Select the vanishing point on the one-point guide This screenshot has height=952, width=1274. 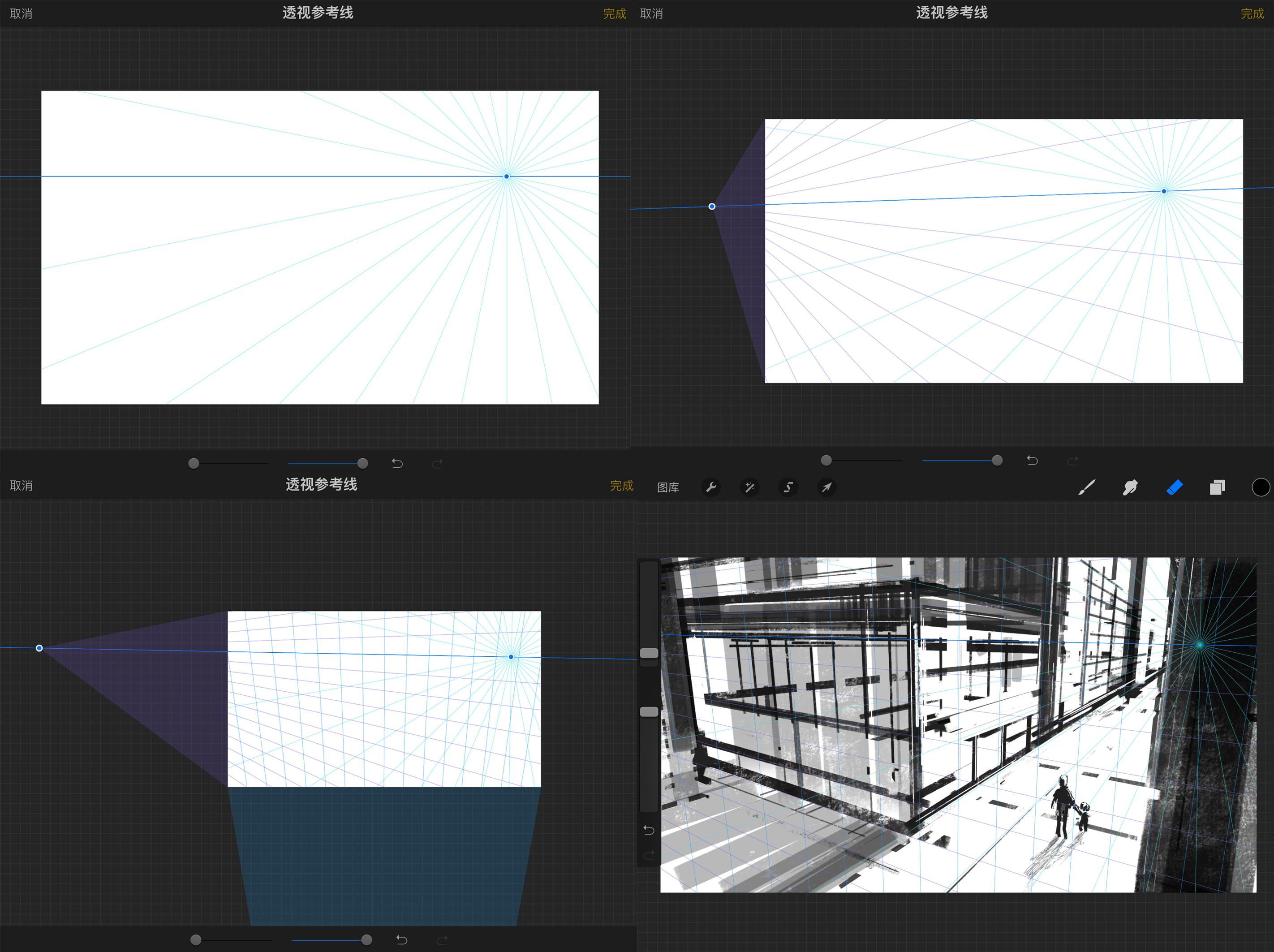pos(506,176)
